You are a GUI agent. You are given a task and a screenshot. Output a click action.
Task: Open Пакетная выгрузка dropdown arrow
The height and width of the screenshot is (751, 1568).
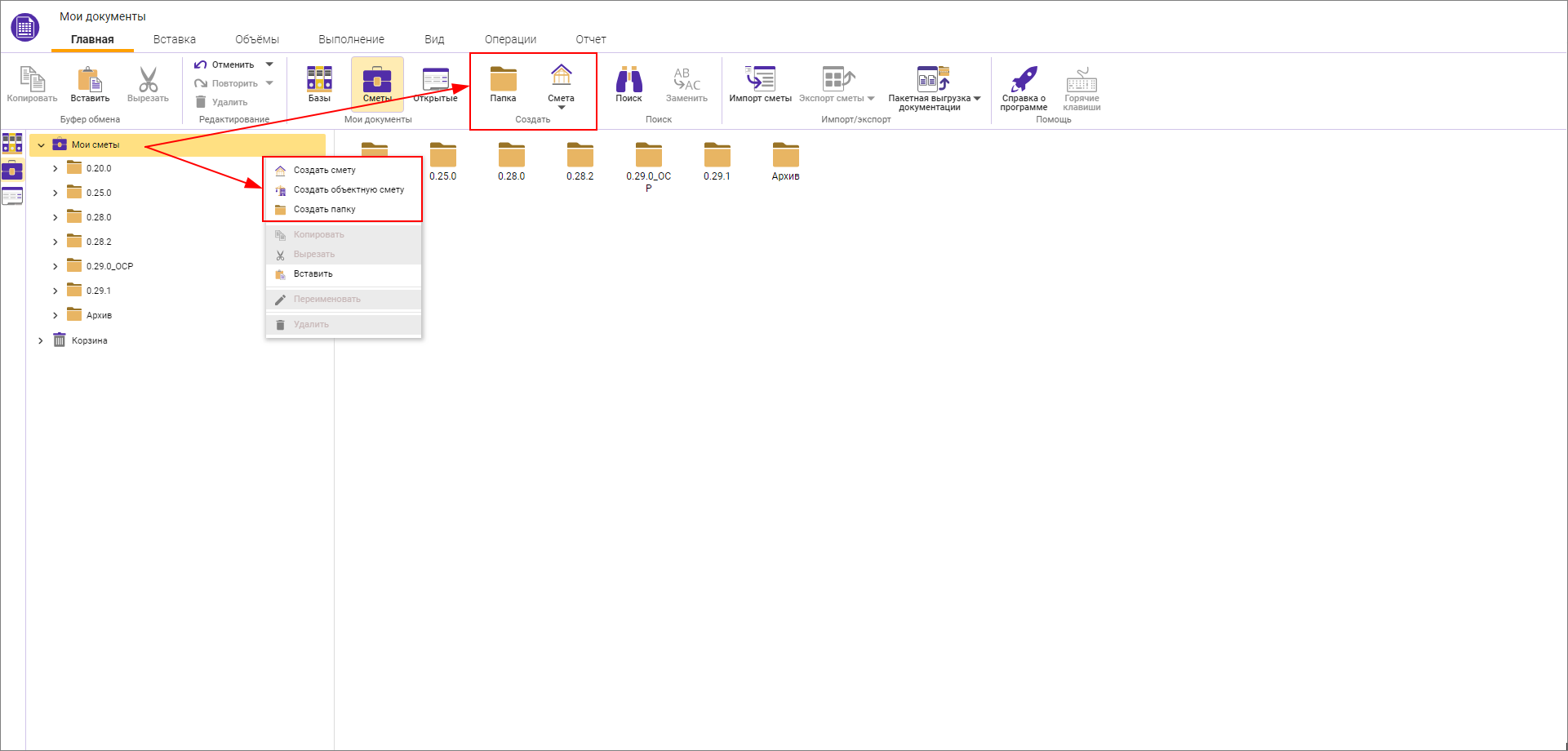point(977,99)
